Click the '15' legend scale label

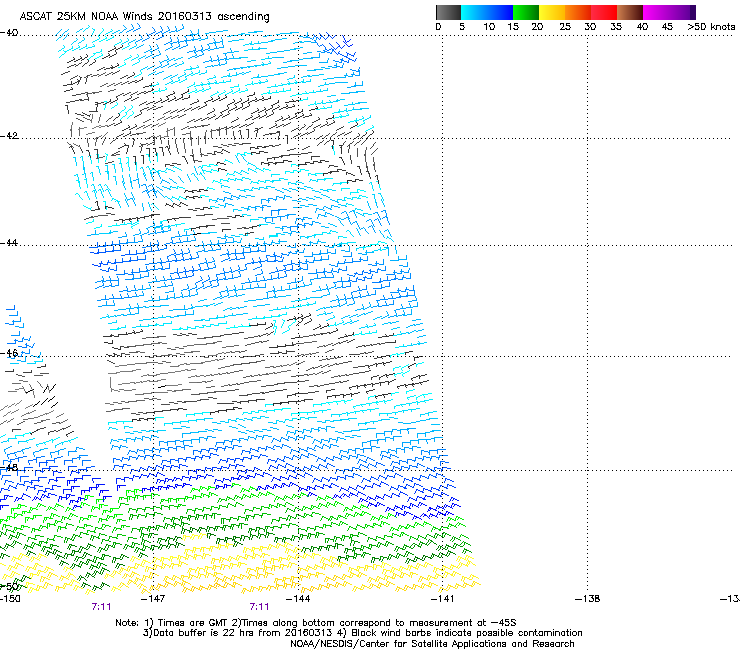click(x=513, y=27)
